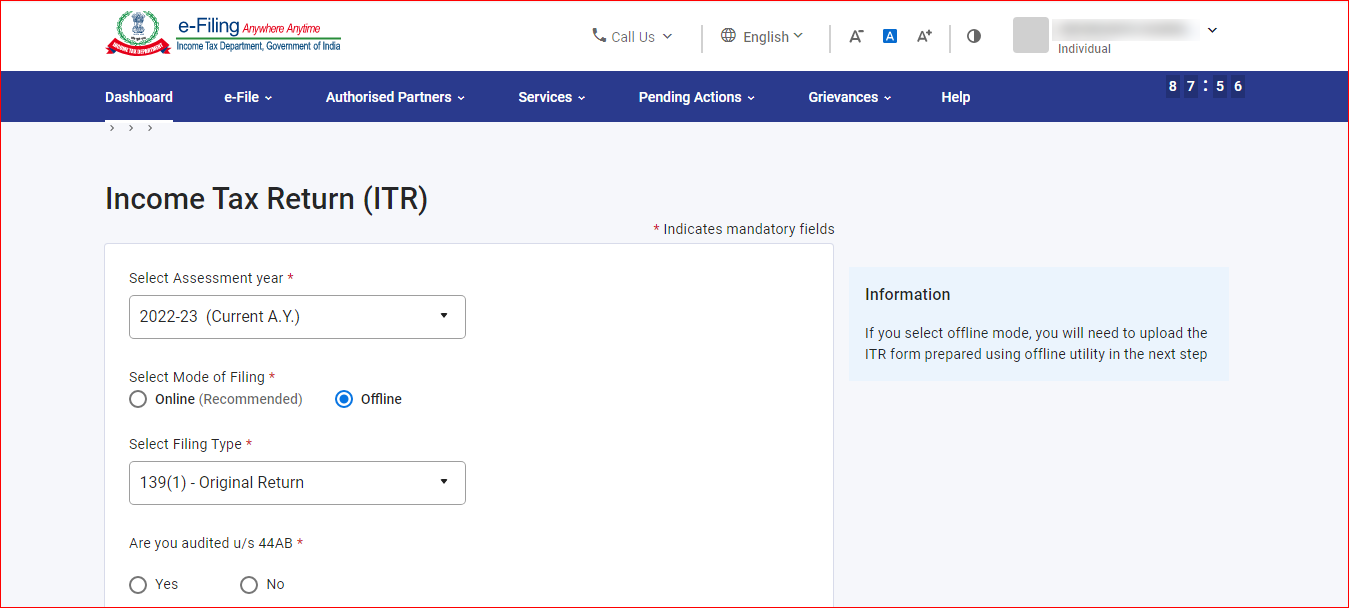Image resolution: width=1349 pixels, height=608 pixels.
Task: Click the phone Call Us icon
Action: (x=599, y=35)
